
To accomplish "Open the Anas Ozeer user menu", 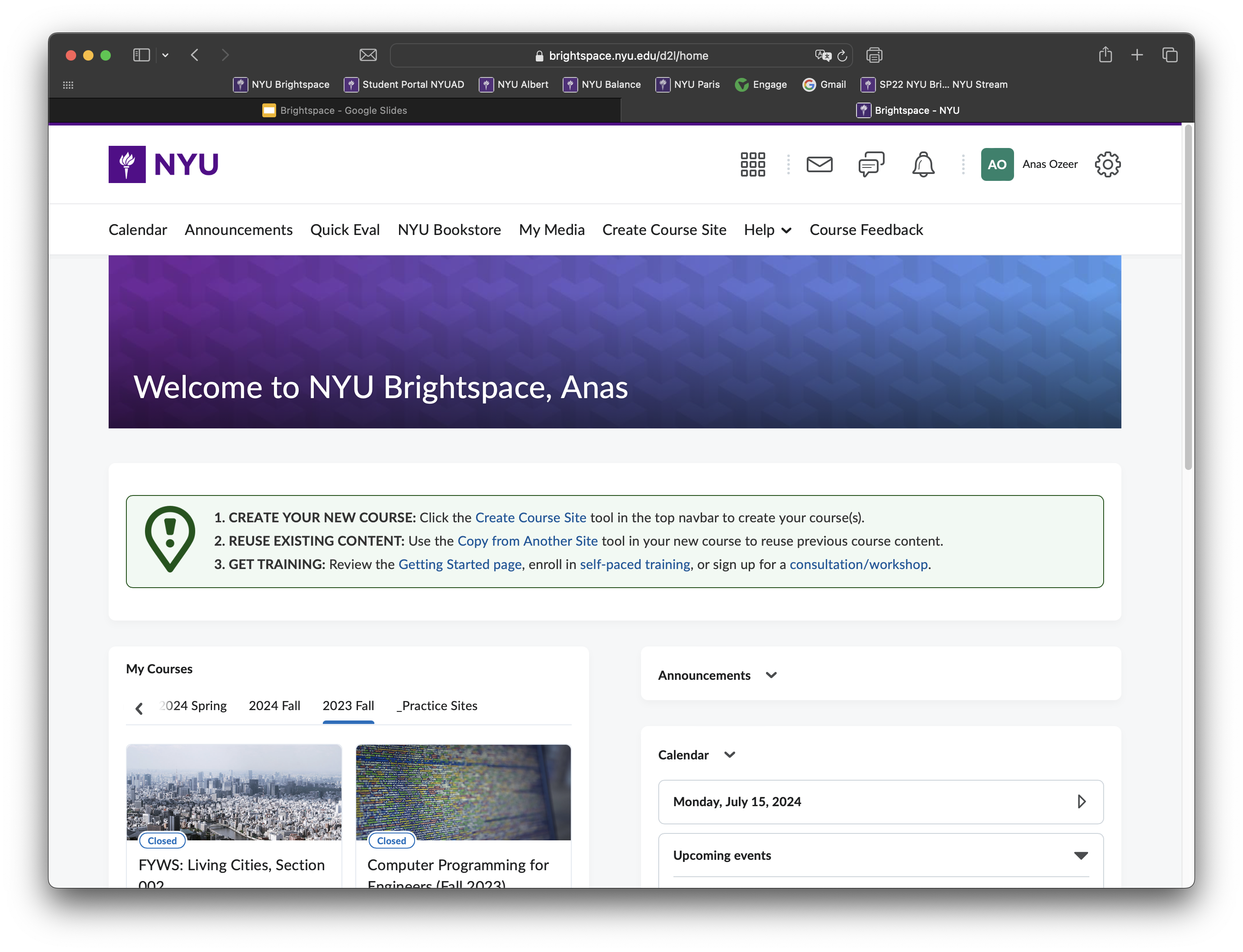I will click(1050, 164).
